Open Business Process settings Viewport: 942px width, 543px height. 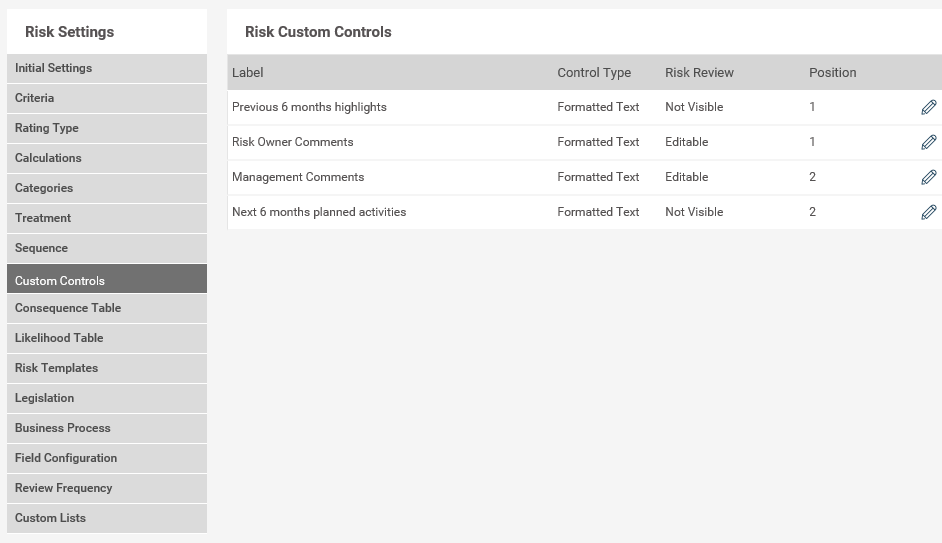107,429
